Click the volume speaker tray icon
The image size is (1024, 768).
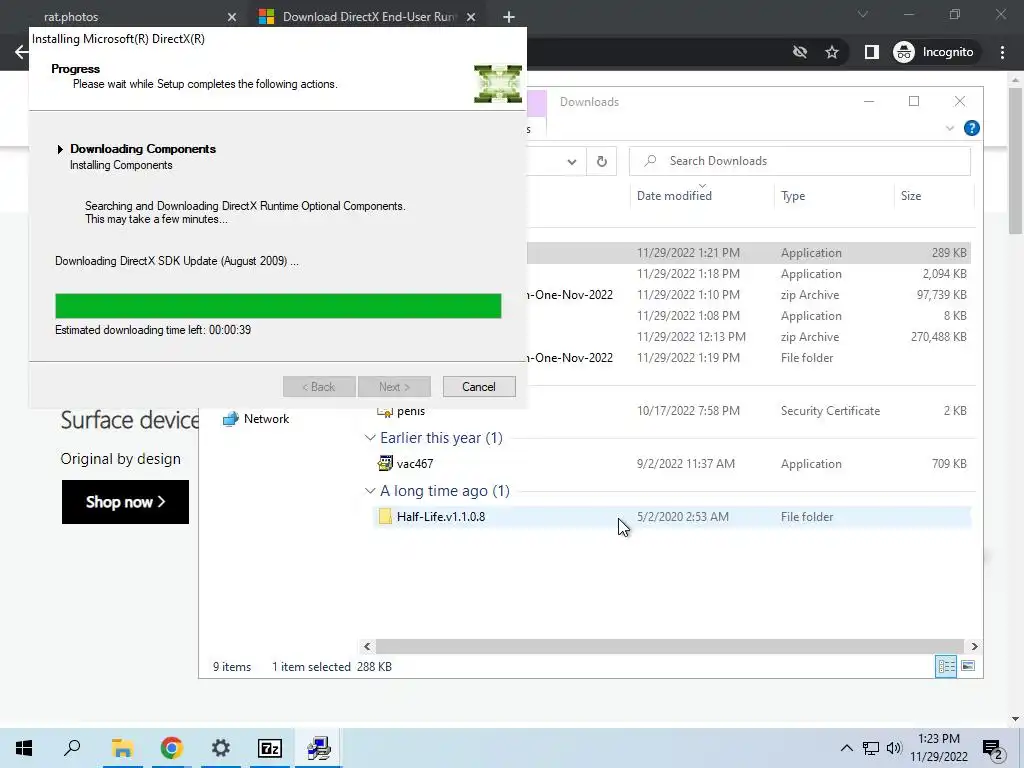(x=894, y=748)
